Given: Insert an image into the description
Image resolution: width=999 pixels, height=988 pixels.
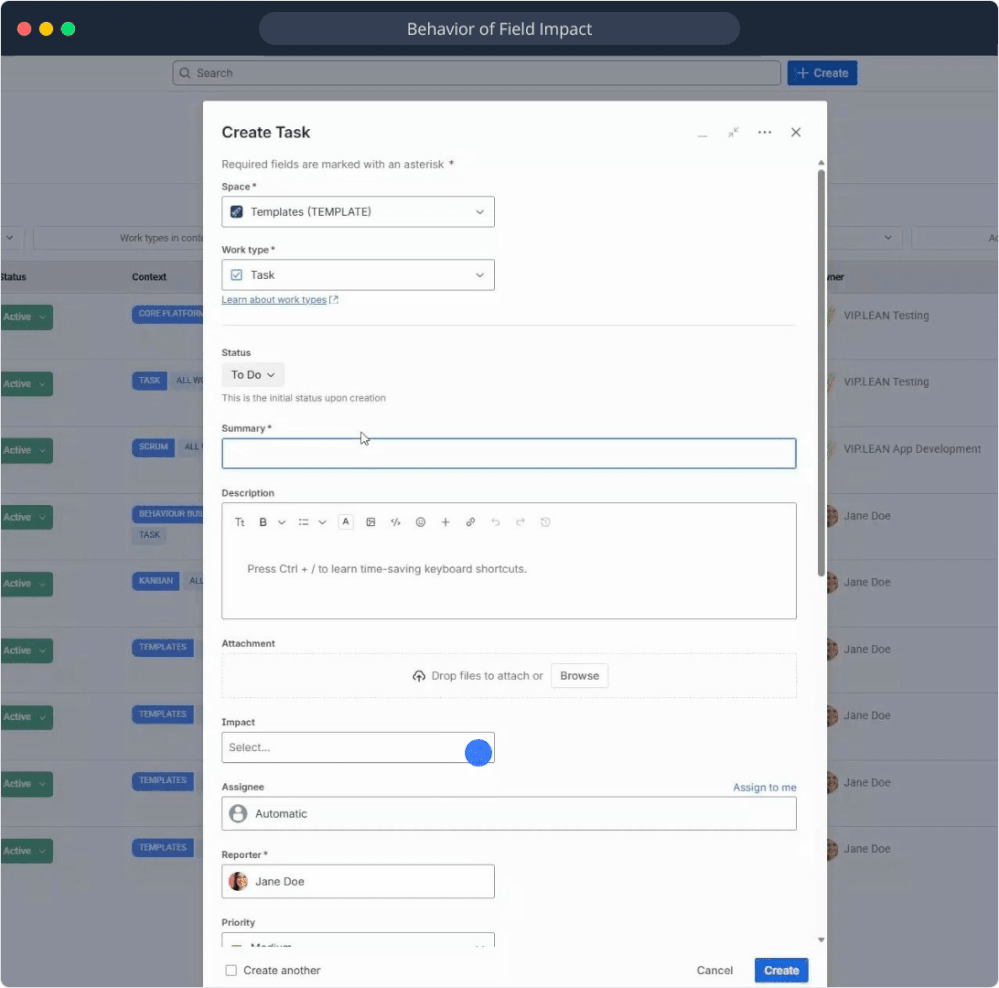Looking at the screenshot, I should [370, 522].
